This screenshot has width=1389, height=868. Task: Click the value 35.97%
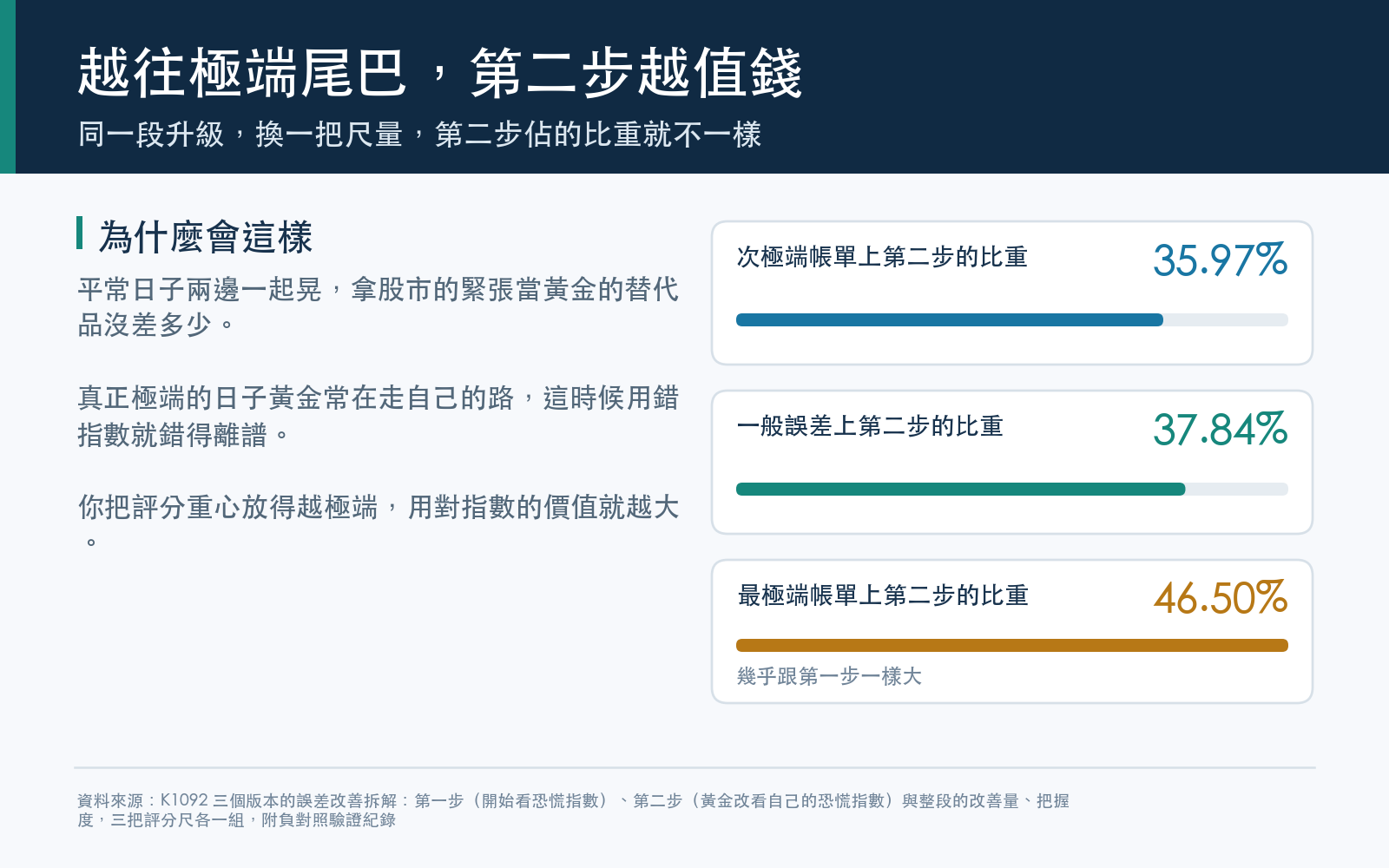pos(1220,260)
